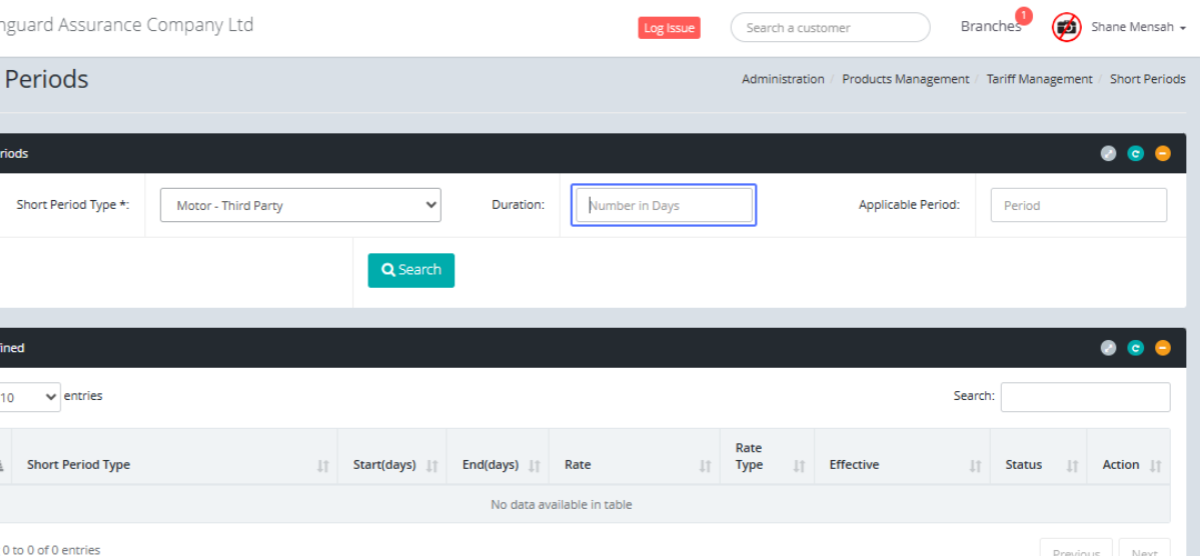The width and height of the screenshot is (1200, 556).
Task: Sort the table by the Rate column
Action: point(577,465)
